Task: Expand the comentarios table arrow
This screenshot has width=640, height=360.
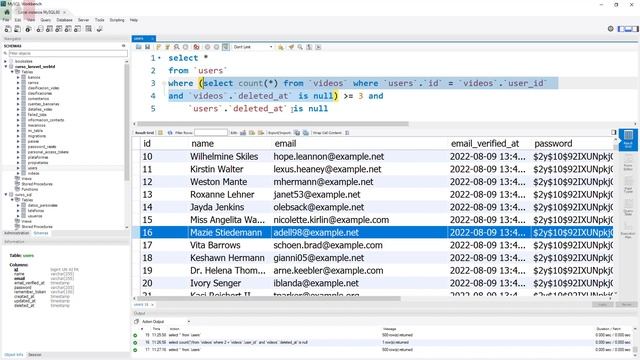Action: click(18, 98)
